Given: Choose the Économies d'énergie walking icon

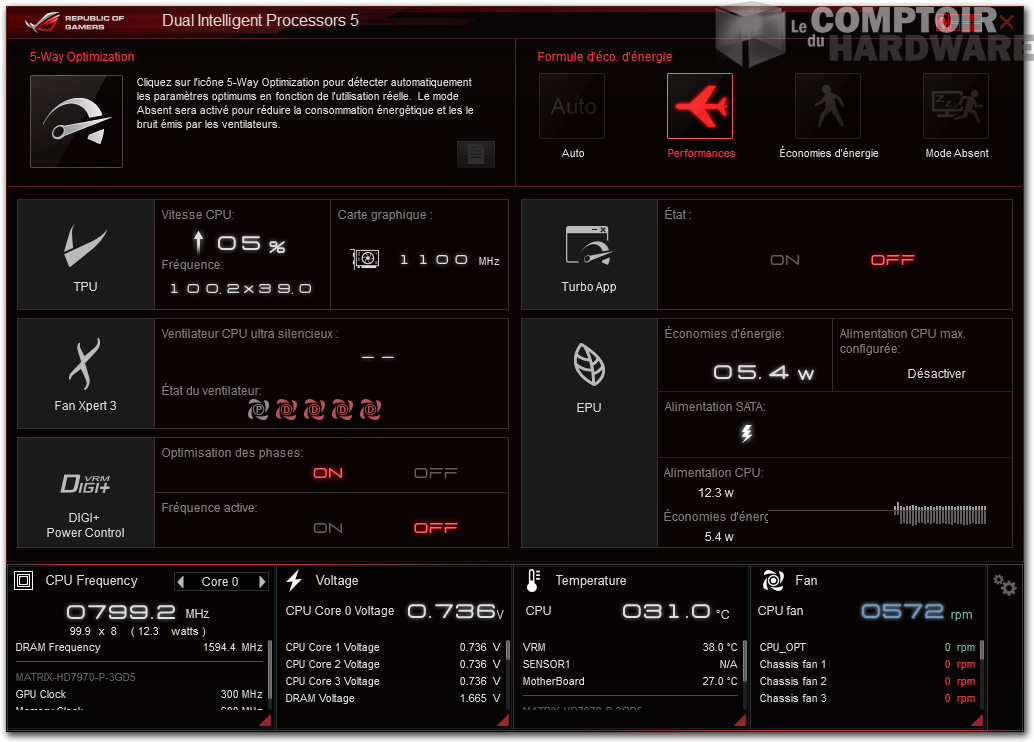Looking at the screenshot, I should click(828, 106).
